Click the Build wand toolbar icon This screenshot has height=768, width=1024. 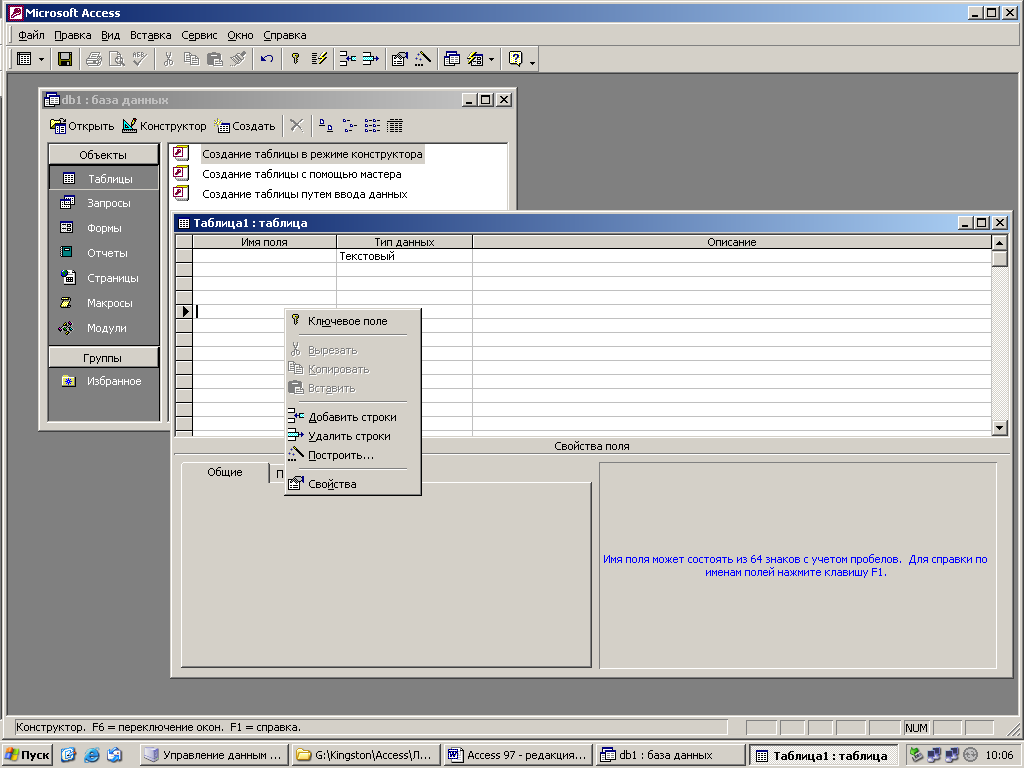pos(423,59)
